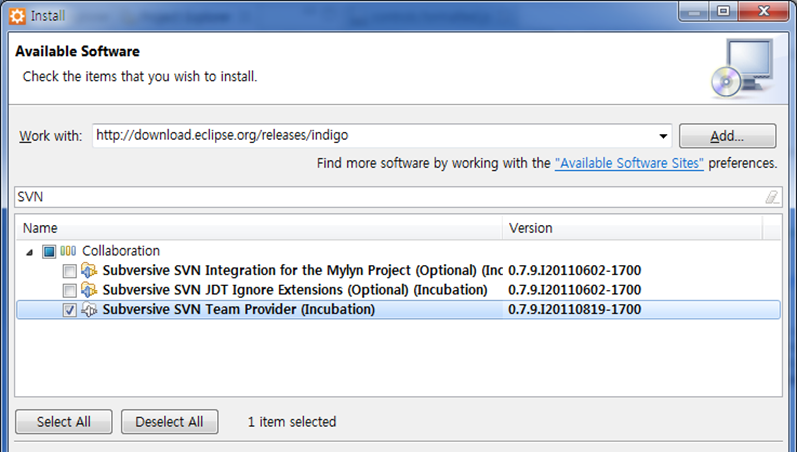Clear the SVN filter text with eraser icon
The height and width of the screenshot is (452, 797).
tap(772, 197)
